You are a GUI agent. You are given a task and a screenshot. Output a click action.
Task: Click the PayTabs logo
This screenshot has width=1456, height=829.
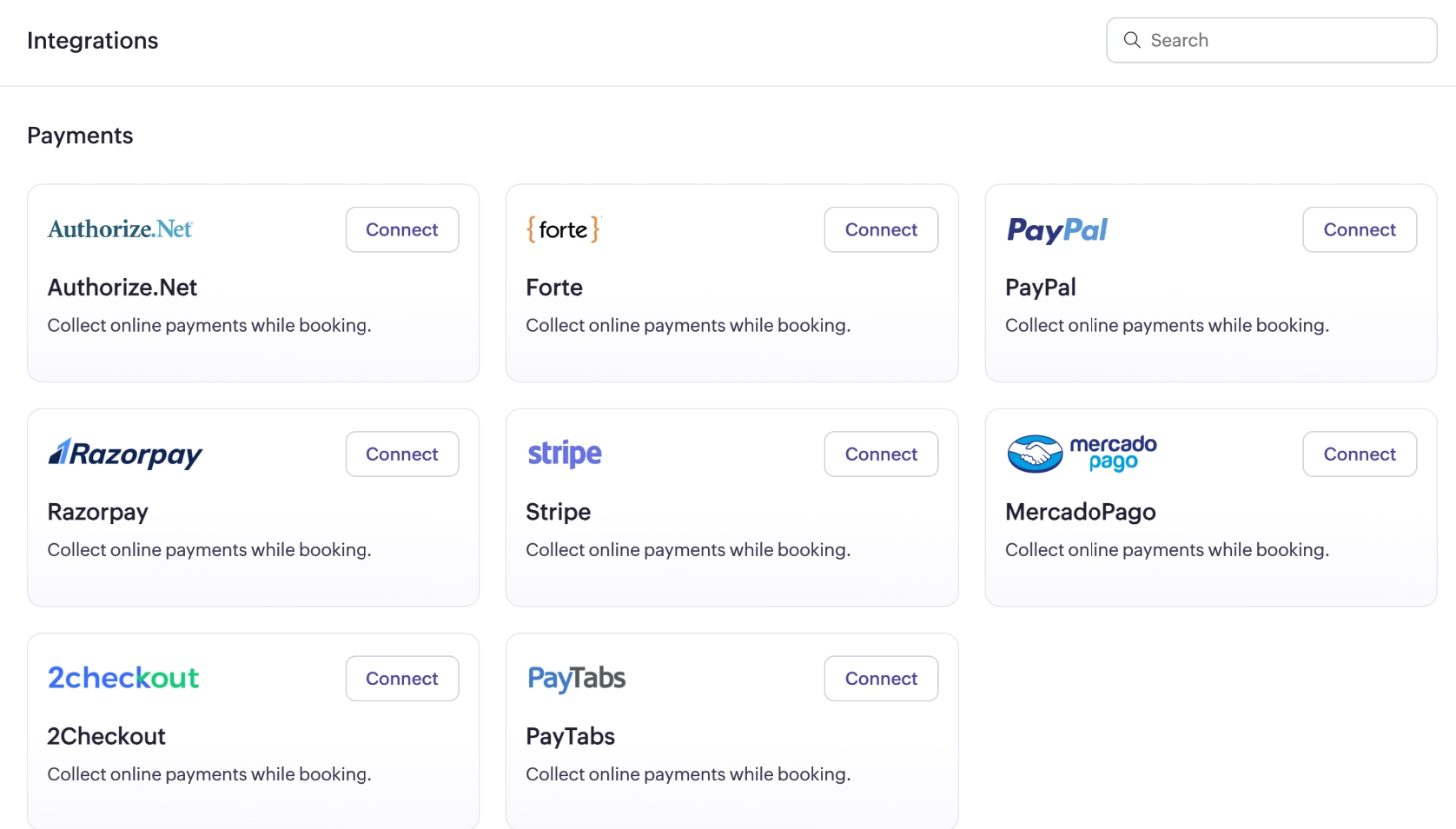576,678
